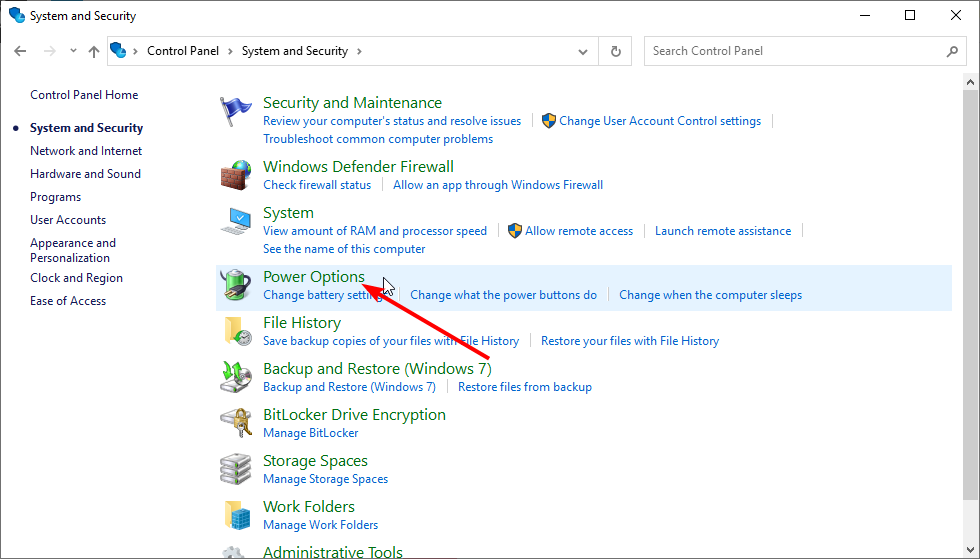Click the scrollbar up arrow
Image resolution: width=980 pixels, height=559 pixels.
[x=970, y=82]
